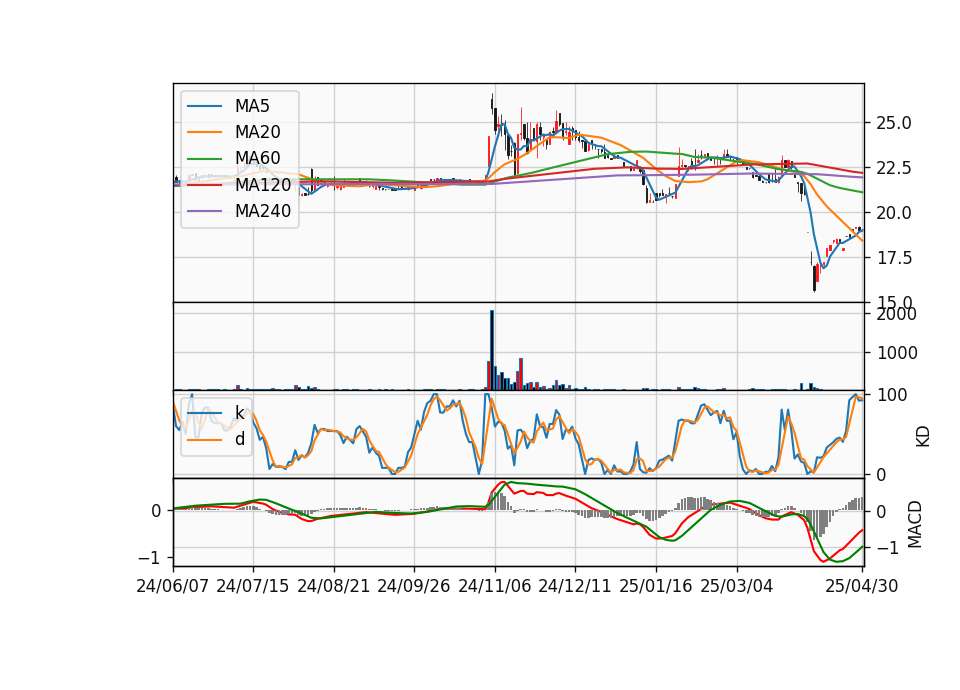Click the 22.5 price axis label
Screen dimensions: 960x690
coord(894,168)
